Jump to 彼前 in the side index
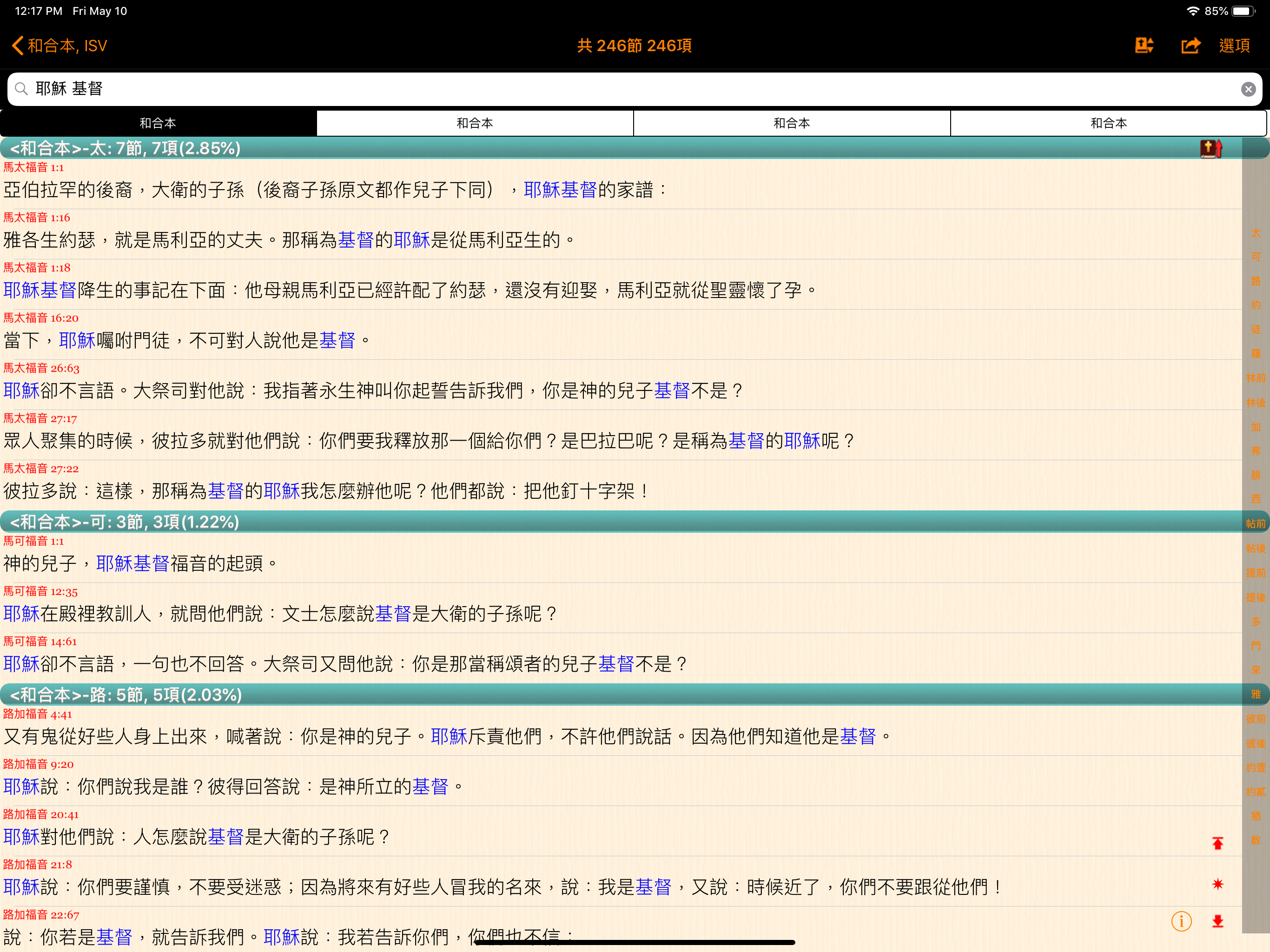The width and height of the screenshot is (1270, 952). [x=1256, y=719]
